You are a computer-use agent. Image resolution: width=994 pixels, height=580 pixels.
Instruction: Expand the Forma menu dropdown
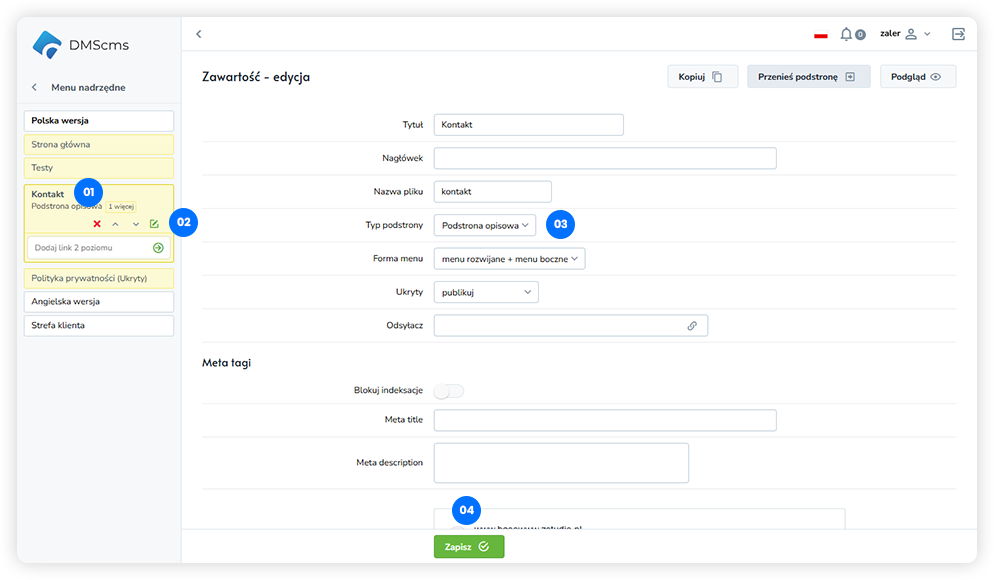pos(509,259)
